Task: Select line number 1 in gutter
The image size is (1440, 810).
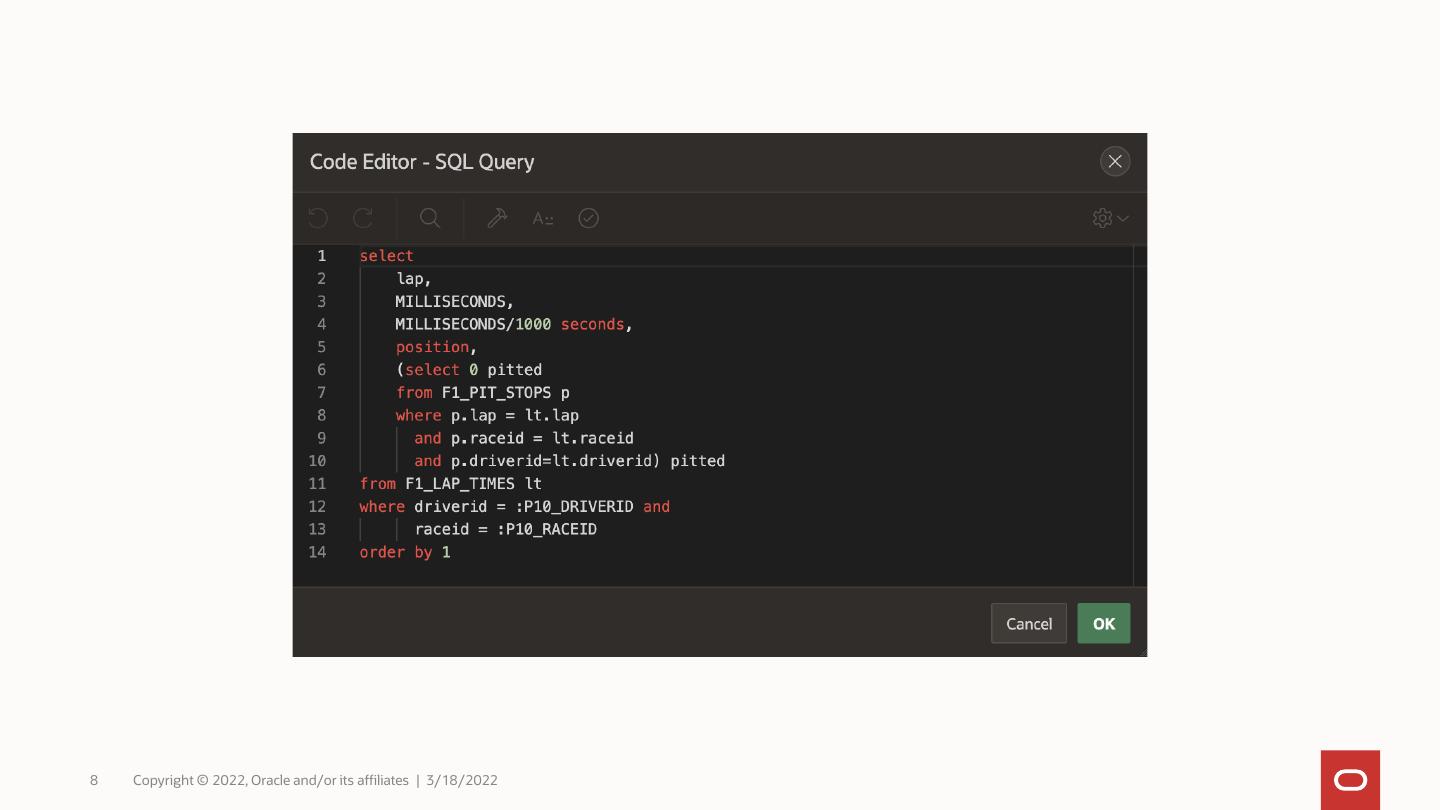Action: tap(321, 256)
